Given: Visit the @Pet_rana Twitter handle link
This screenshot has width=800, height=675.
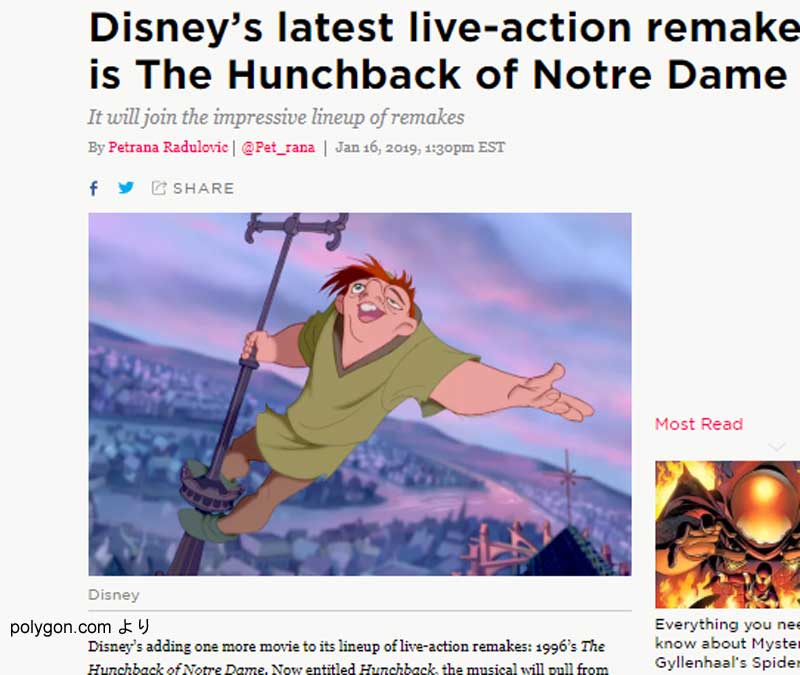Looking at the screenshot, I should point(278,147).
